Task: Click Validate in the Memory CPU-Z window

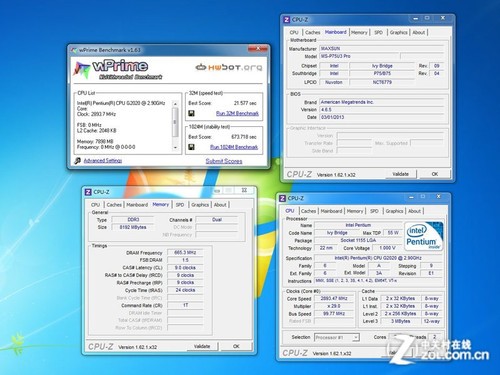Action: click(202, 346)
